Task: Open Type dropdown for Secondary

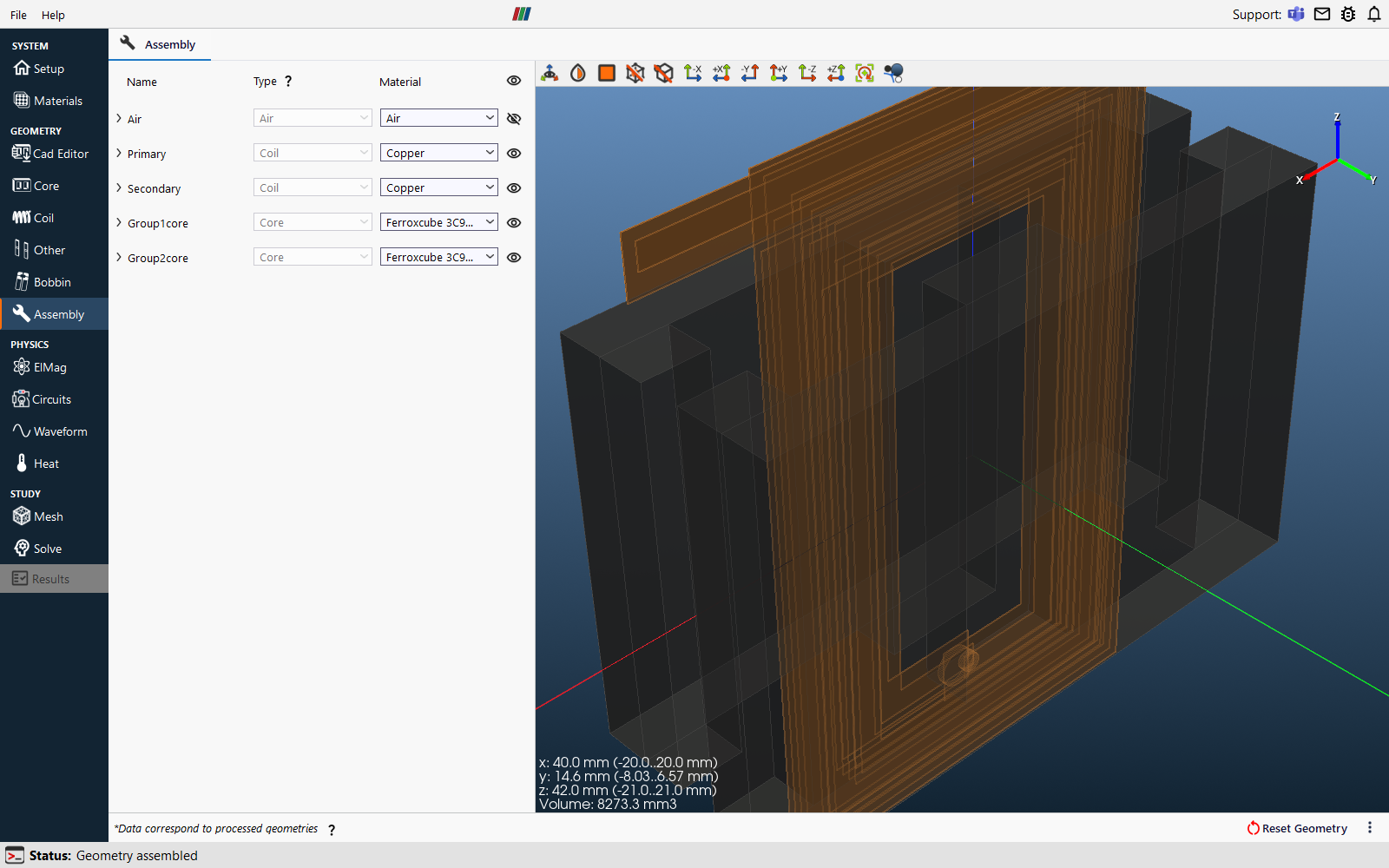Action: 313,187
